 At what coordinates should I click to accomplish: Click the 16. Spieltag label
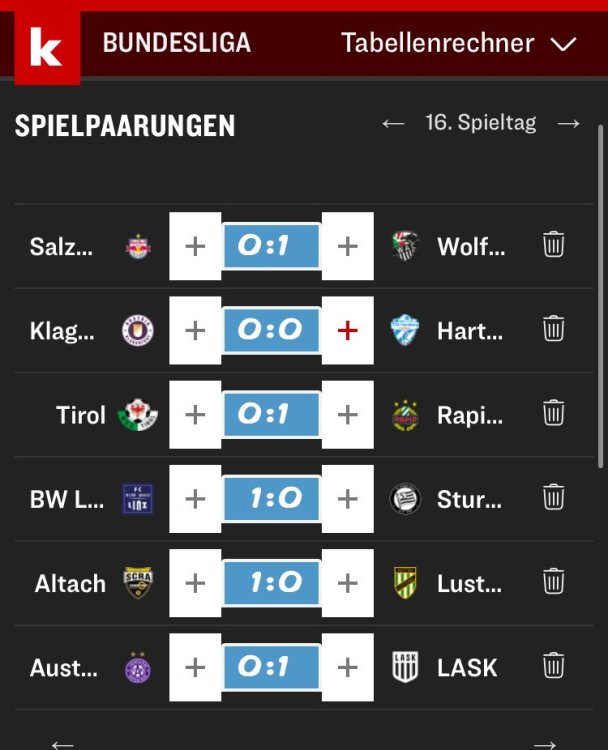tap(480, 123)
